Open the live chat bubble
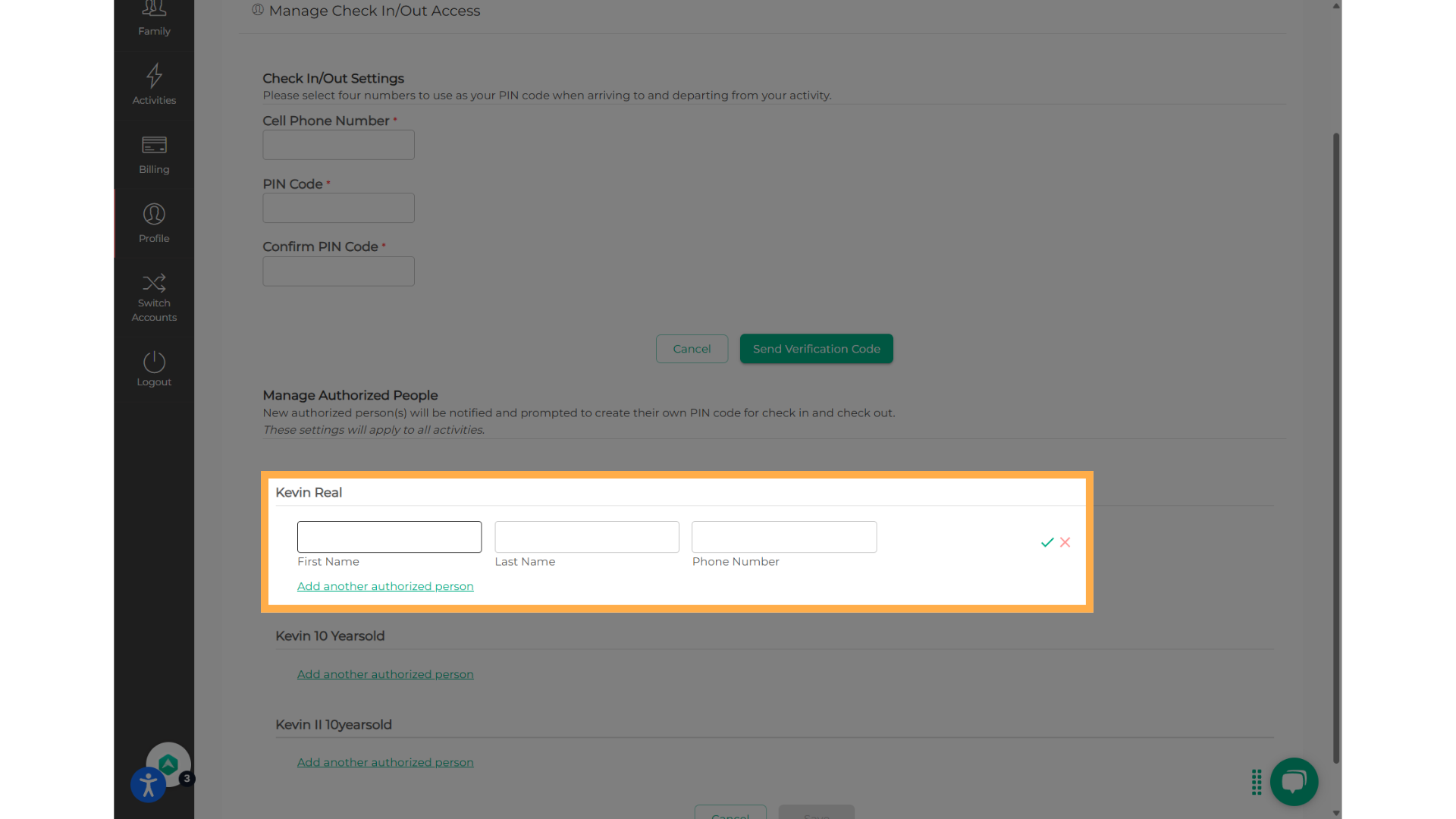Viewport: 1456px width, 819px height. 1294,781
